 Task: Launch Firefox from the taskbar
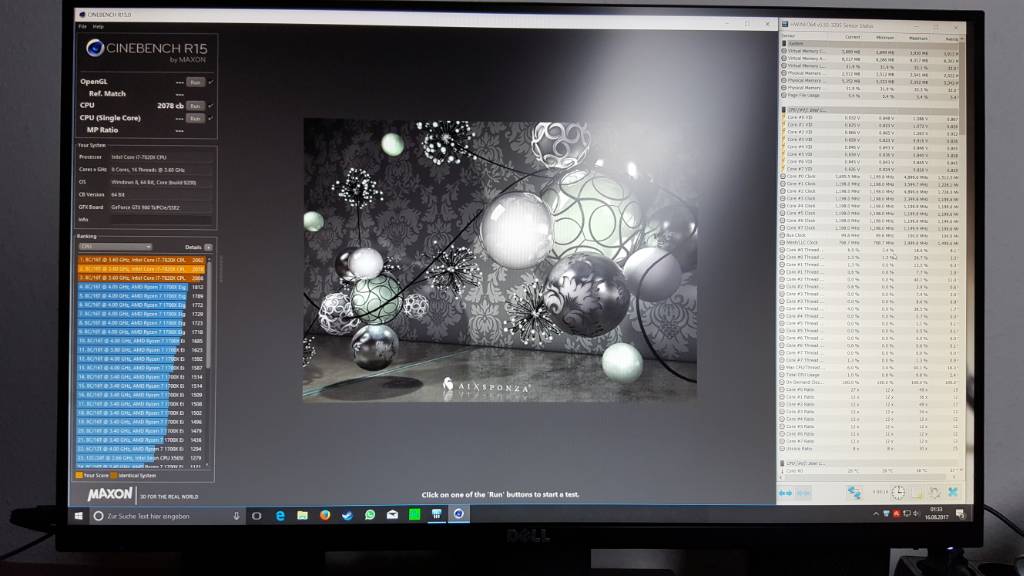click(325, 515)
